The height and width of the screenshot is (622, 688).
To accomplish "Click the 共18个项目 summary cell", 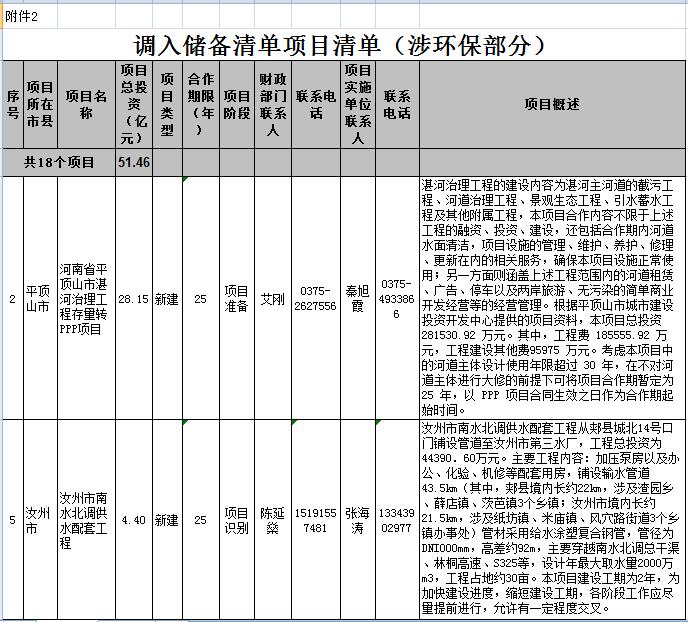I will (59, 162).
